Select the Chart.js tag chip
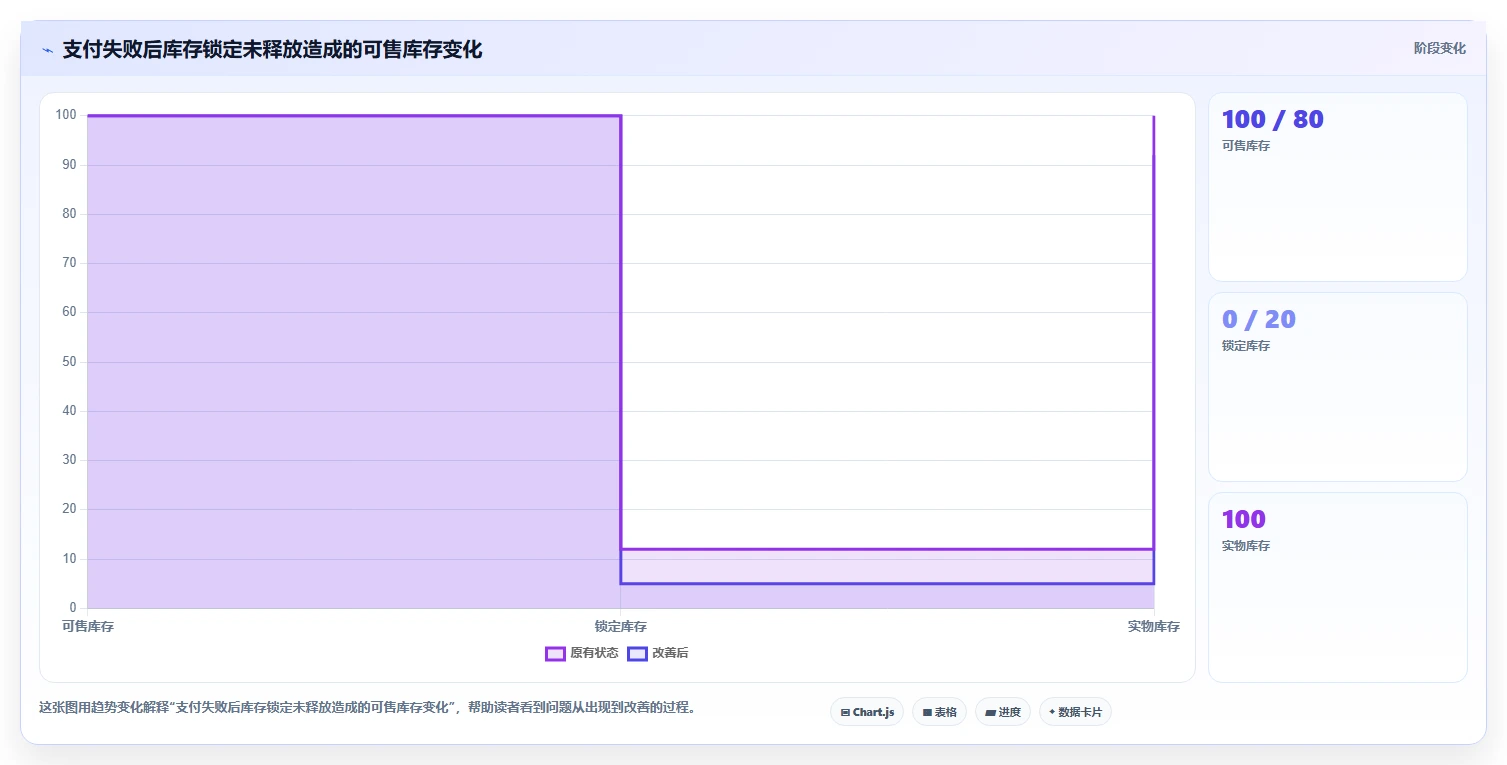The height and width of the screenshot is (765, 1507). 867,712
